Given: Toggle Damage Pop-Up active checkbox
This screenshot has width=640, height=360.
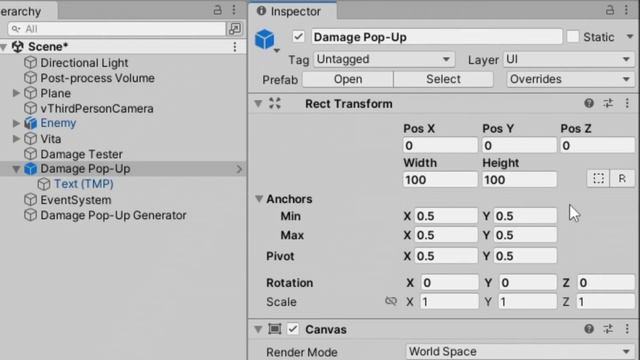Looking at the screenshot, I should coord(298,37).
